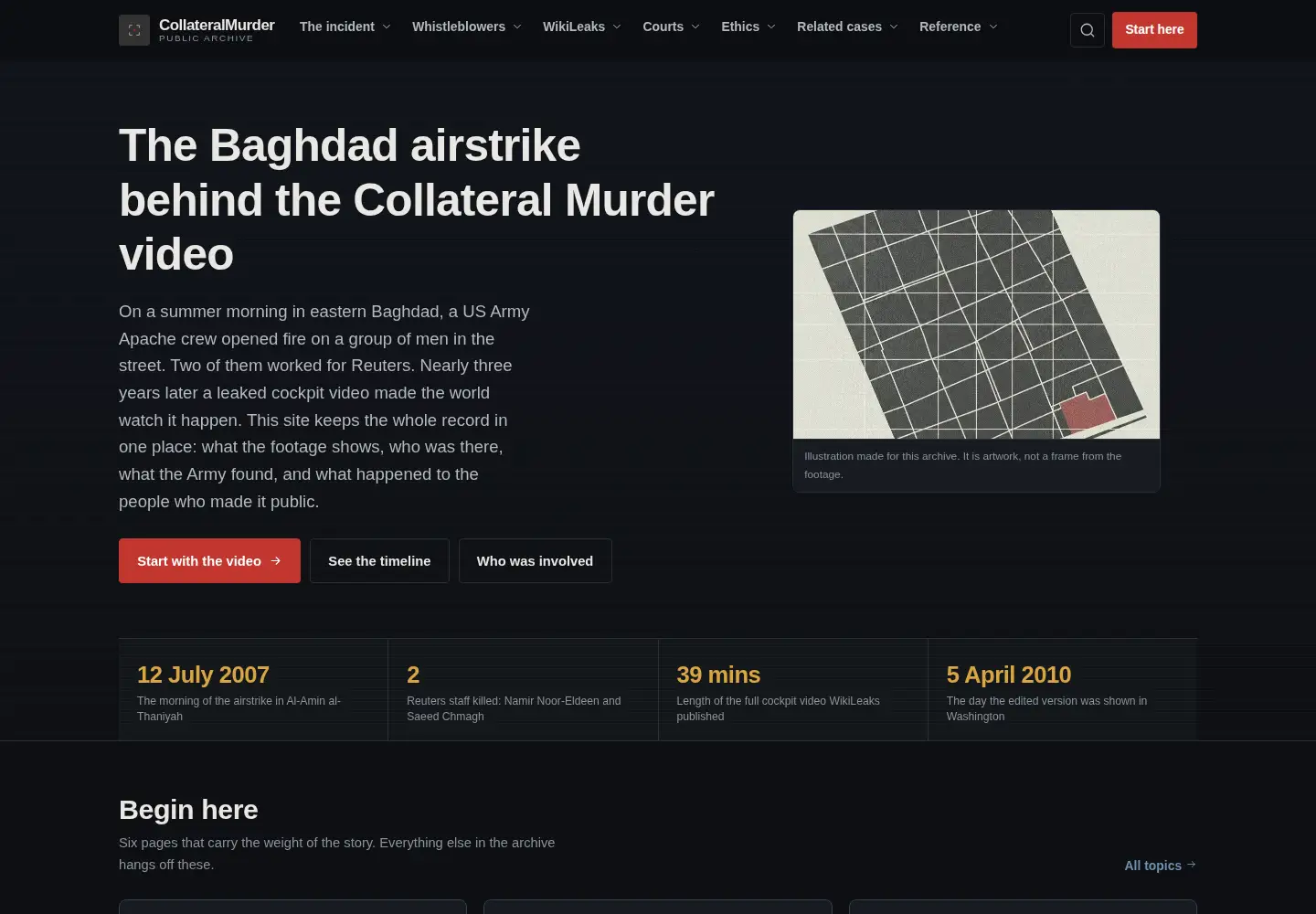This screenshot has width=1316, height=914.
Task: Expand The incident chevron
Action: point(387,27)
